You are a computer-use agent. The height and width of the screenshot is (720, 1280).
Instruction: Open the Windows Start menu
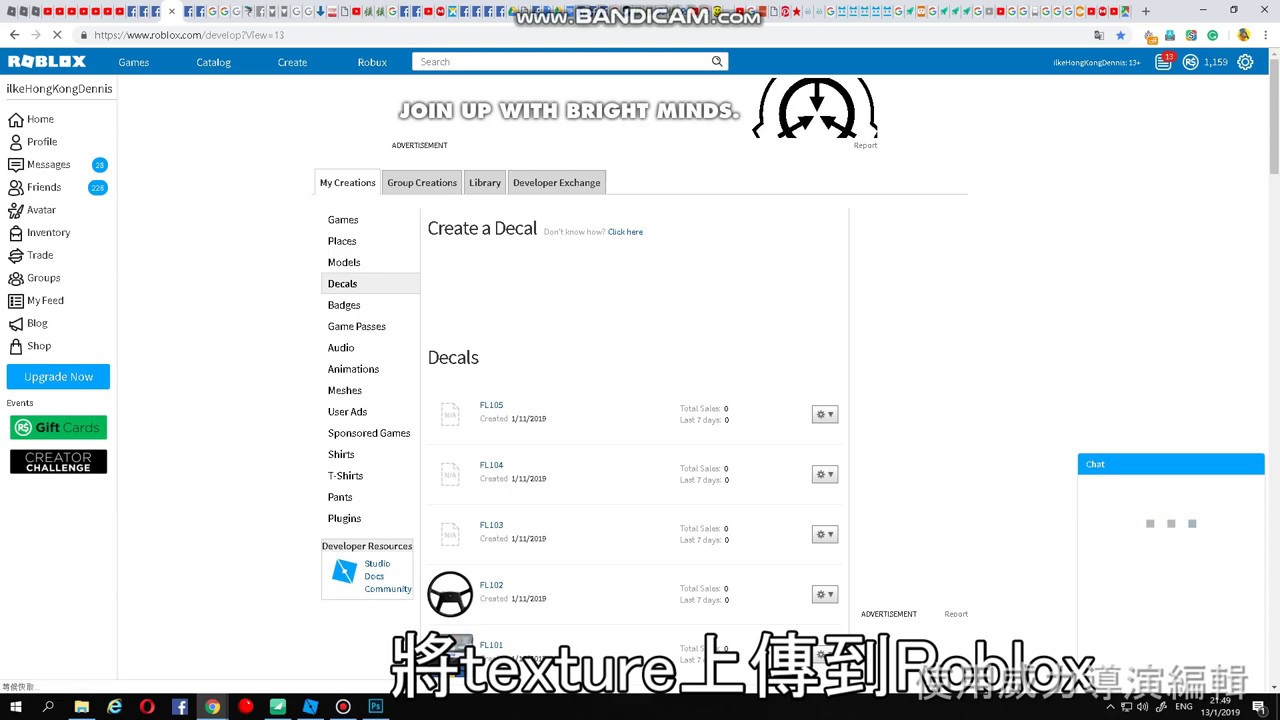(16, 707)
